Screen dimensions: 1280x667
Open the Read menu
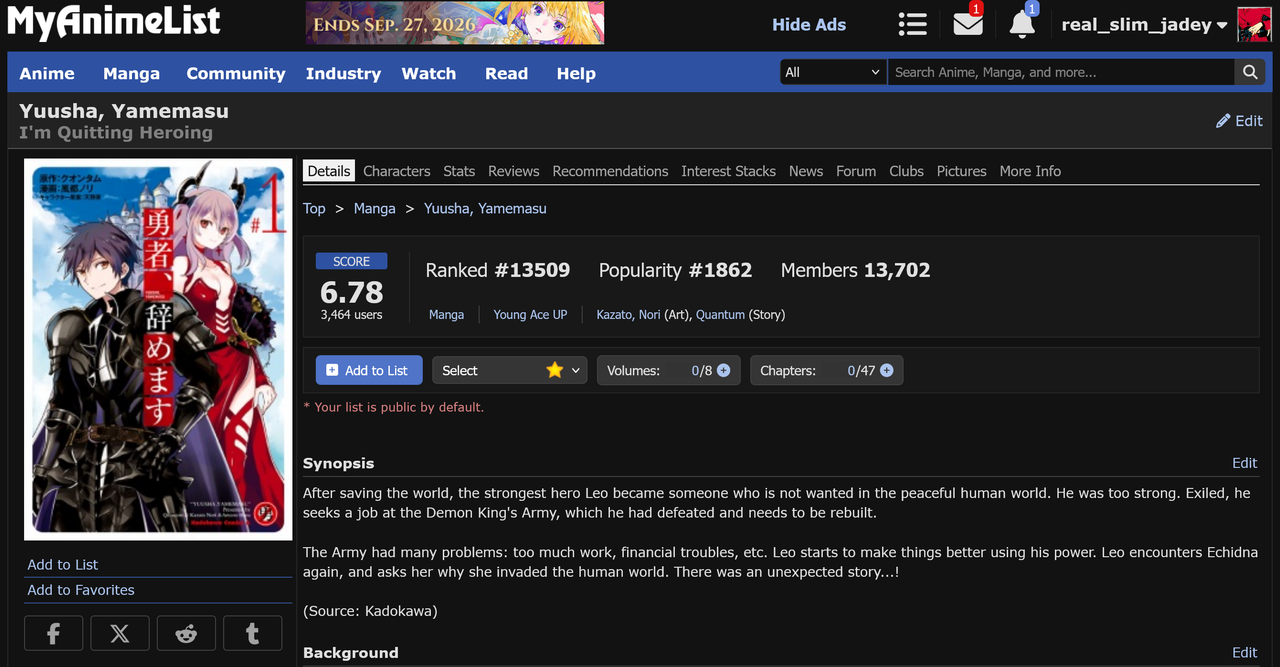click(x=506, y=73)
